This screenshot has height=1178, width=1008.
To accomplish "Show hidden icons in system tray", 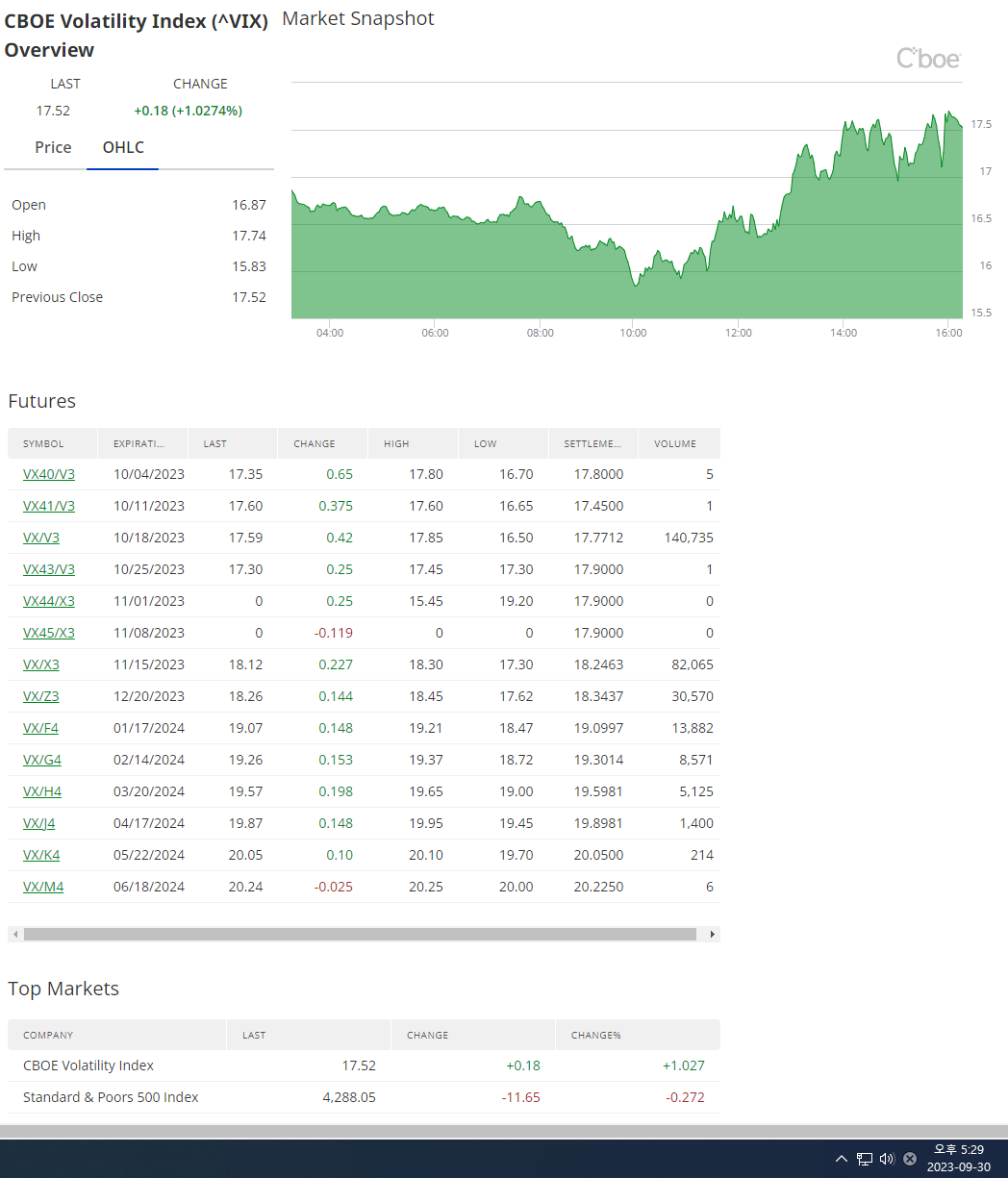I will point(842,1159).
